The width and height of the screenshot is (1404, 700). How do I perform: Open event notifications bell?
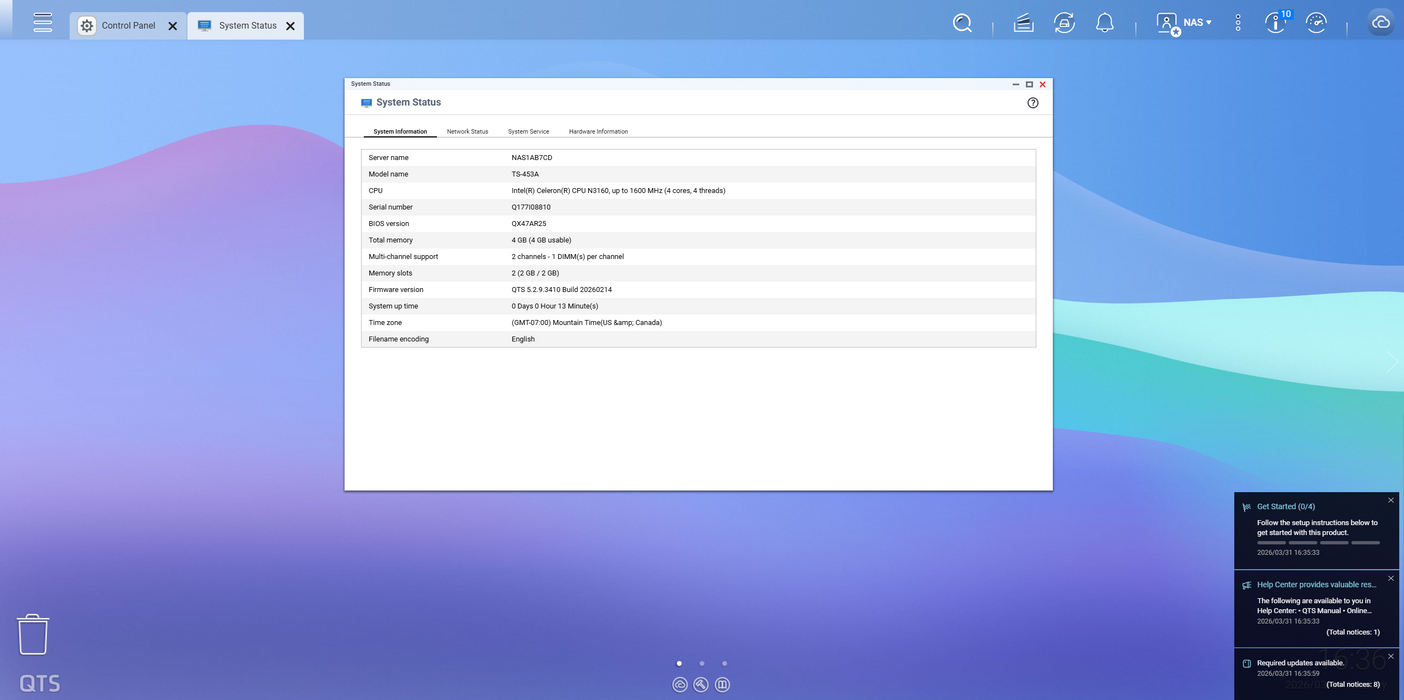(x=1105, y=22)
